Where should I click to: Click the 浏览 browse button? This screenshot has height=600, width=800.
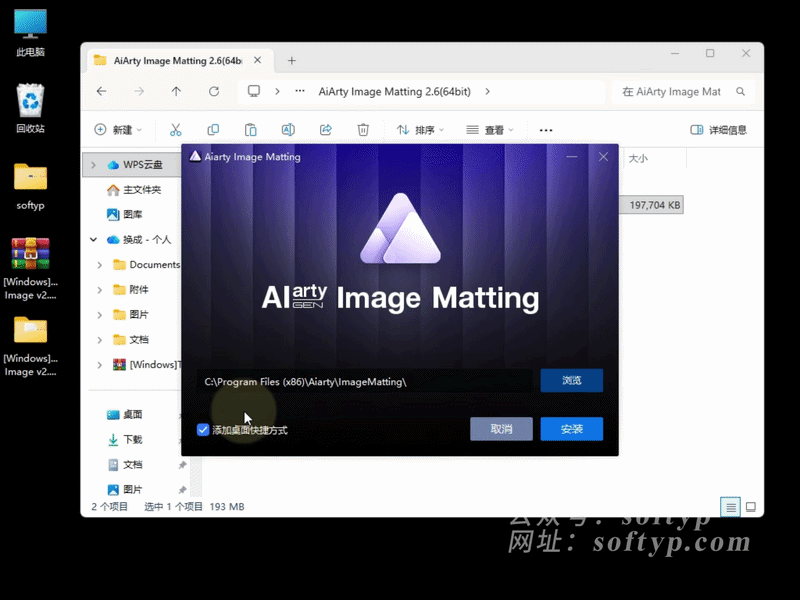coord(571,381)
